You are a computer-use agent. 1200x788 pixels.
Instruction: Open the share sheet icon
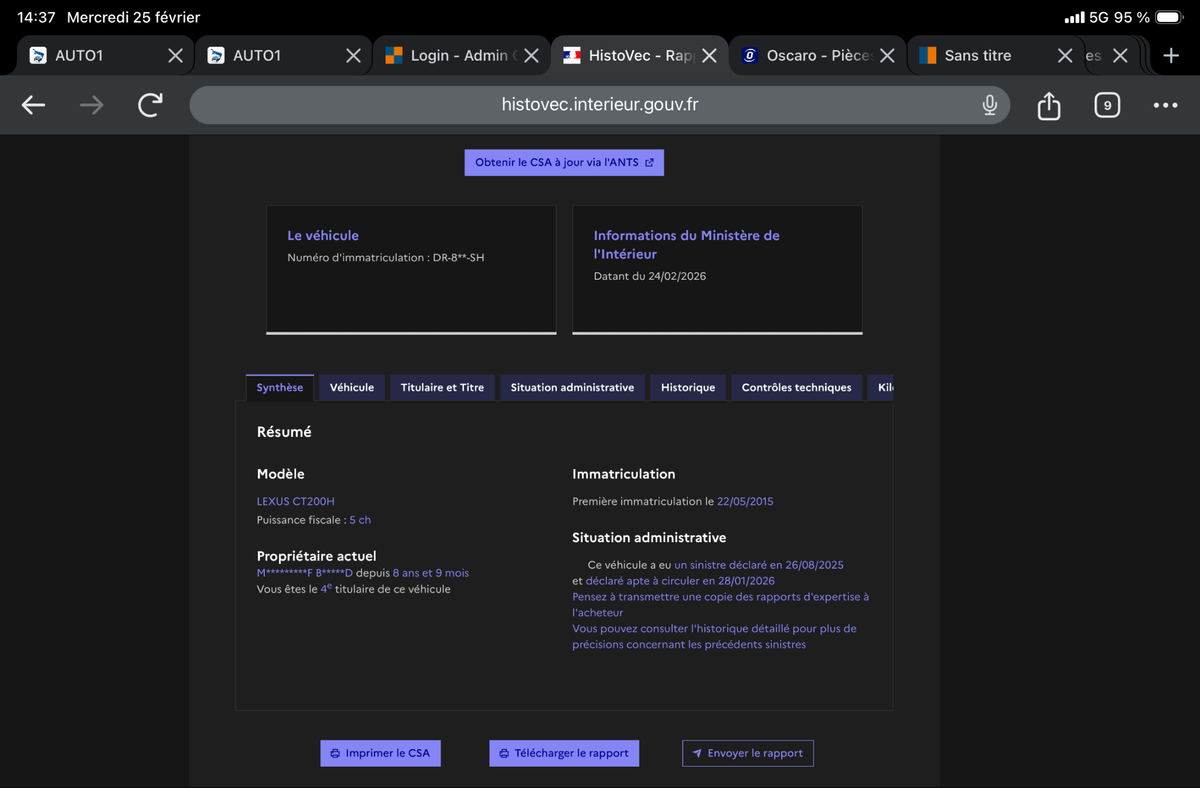pos(1048,105)
